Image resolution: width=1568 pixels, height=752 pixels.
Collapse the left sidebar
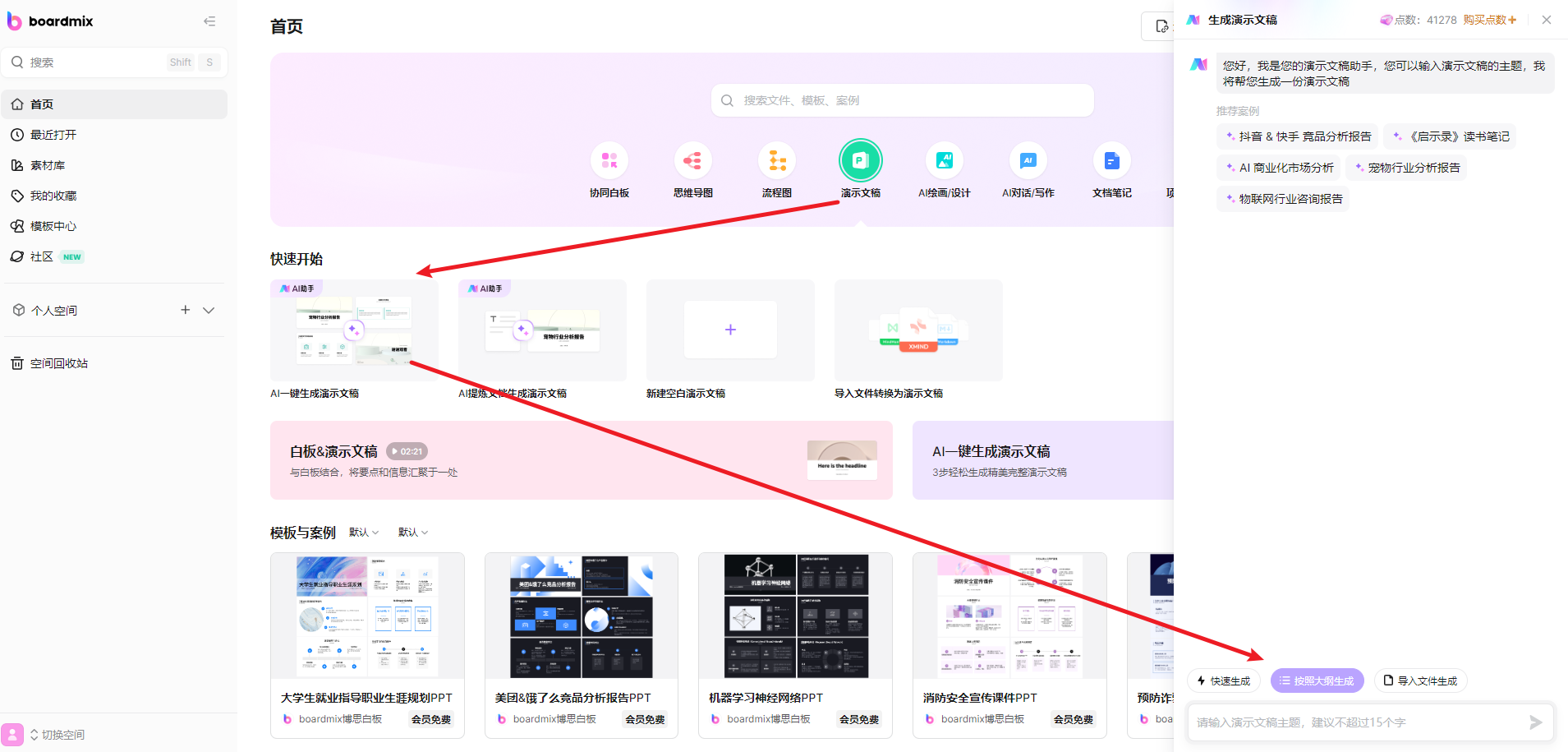(x=209, y=21)
